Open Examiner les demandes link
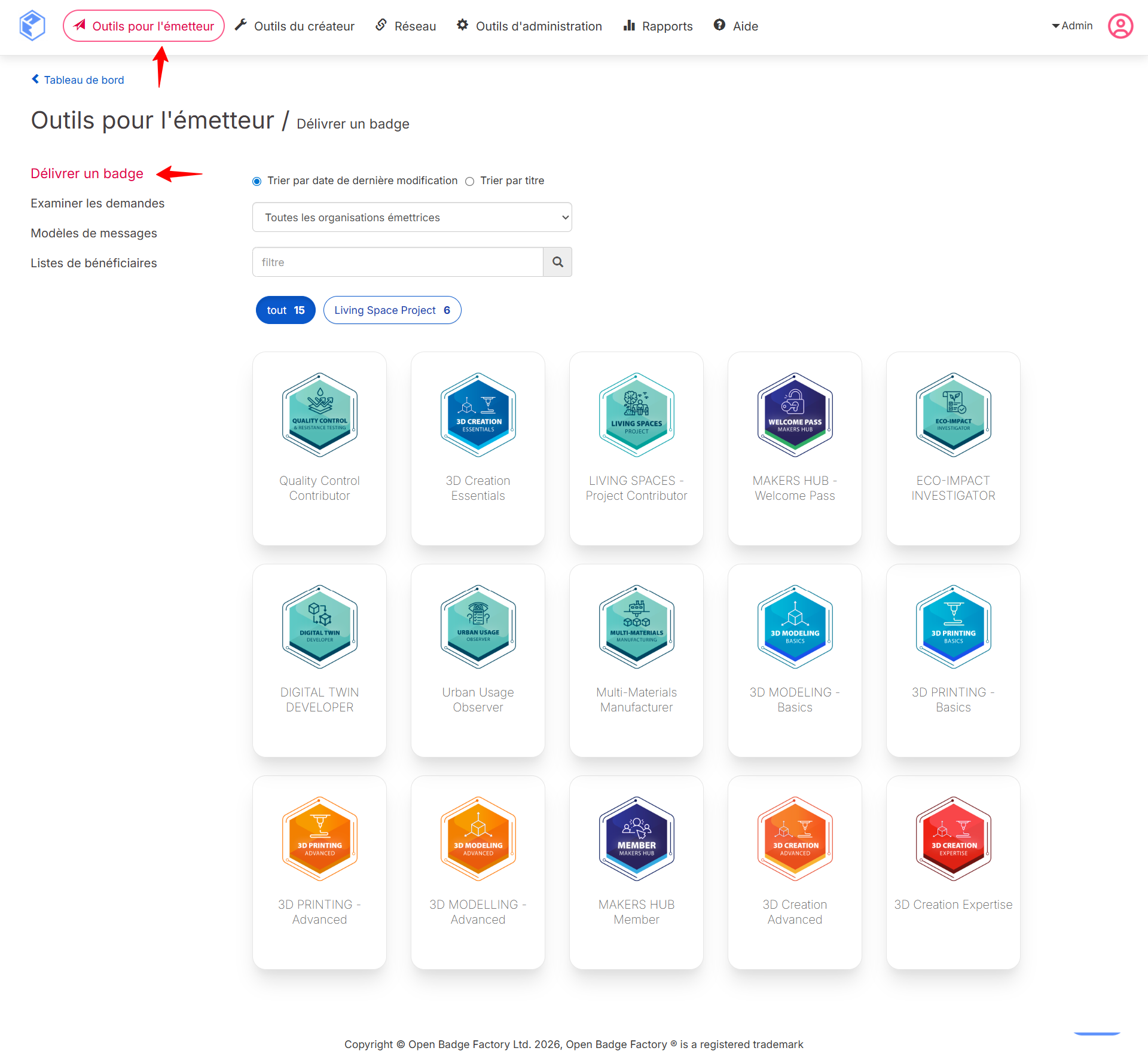Image resolution: width=1148 pixels, height=1060 pixels. [x=97, y=203]
